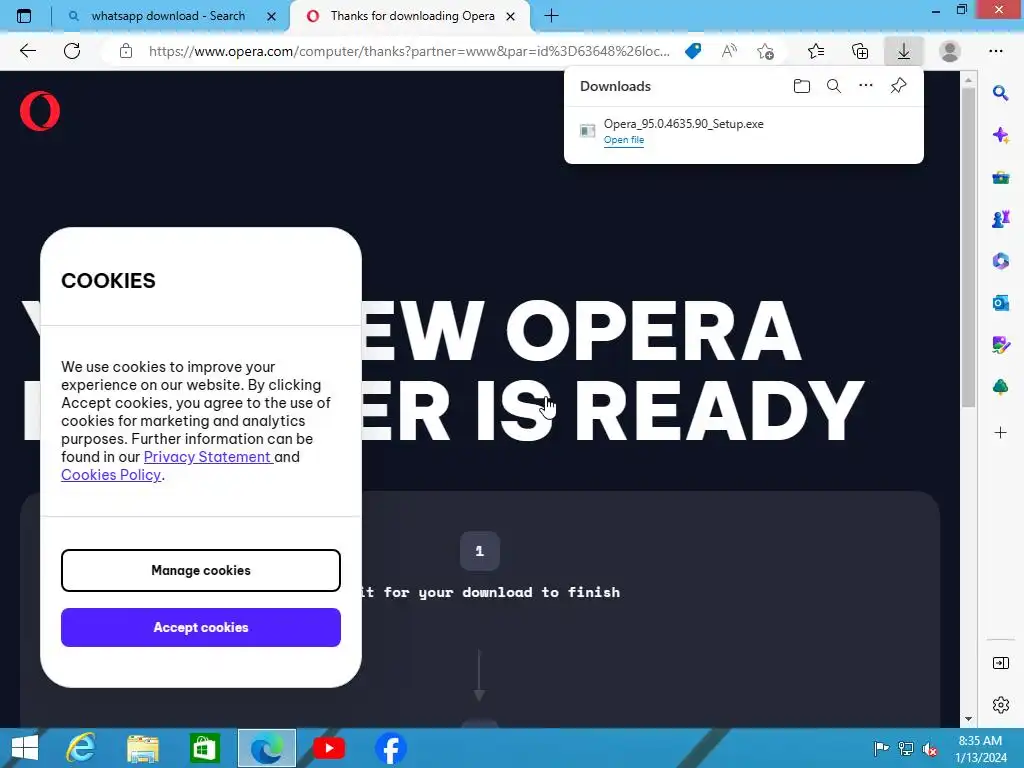1024x768 pixels.
Task: Open File Explorer from taskbar
Action: (x=143, y=748)
